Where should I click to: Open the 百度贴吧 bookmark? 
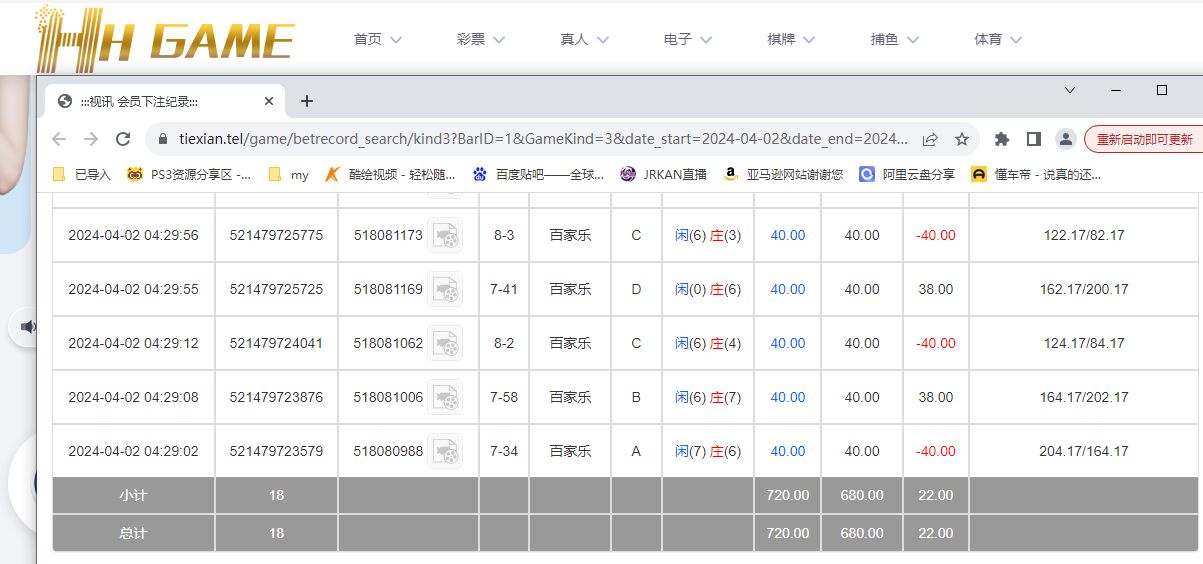[538, 174]
